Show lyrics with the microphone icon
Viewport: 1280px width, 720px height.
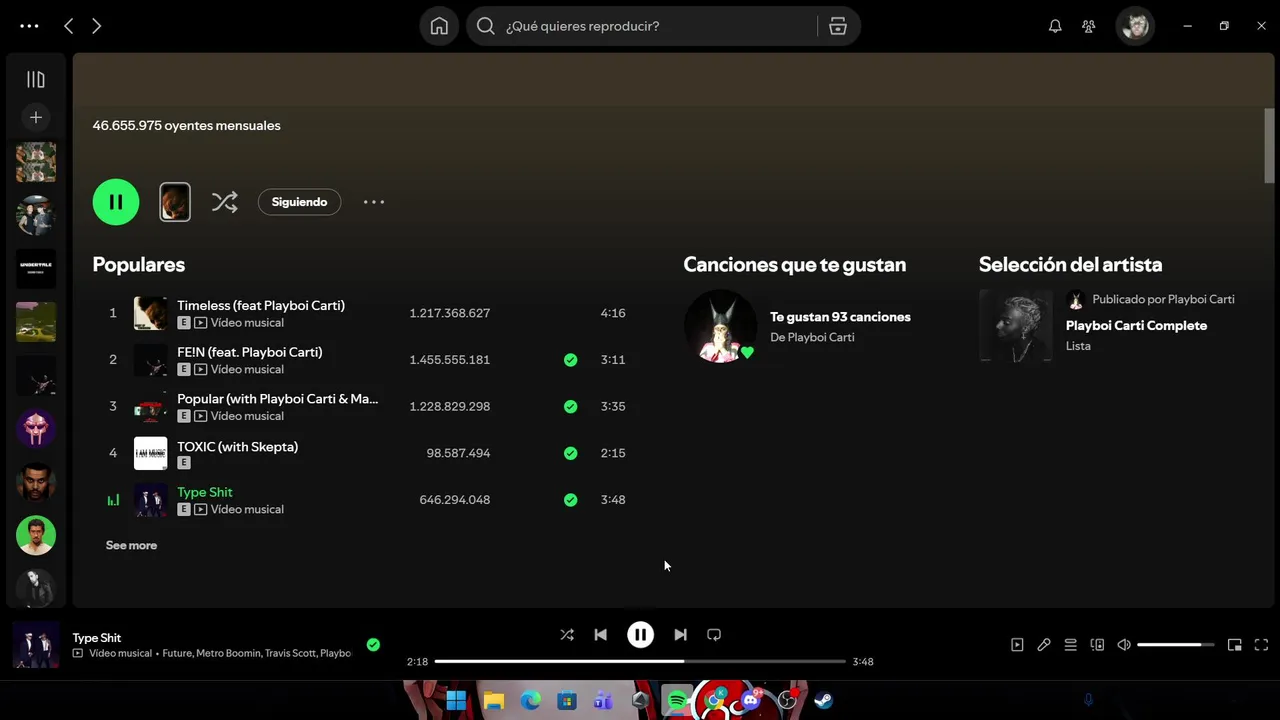coord(1044,645)
